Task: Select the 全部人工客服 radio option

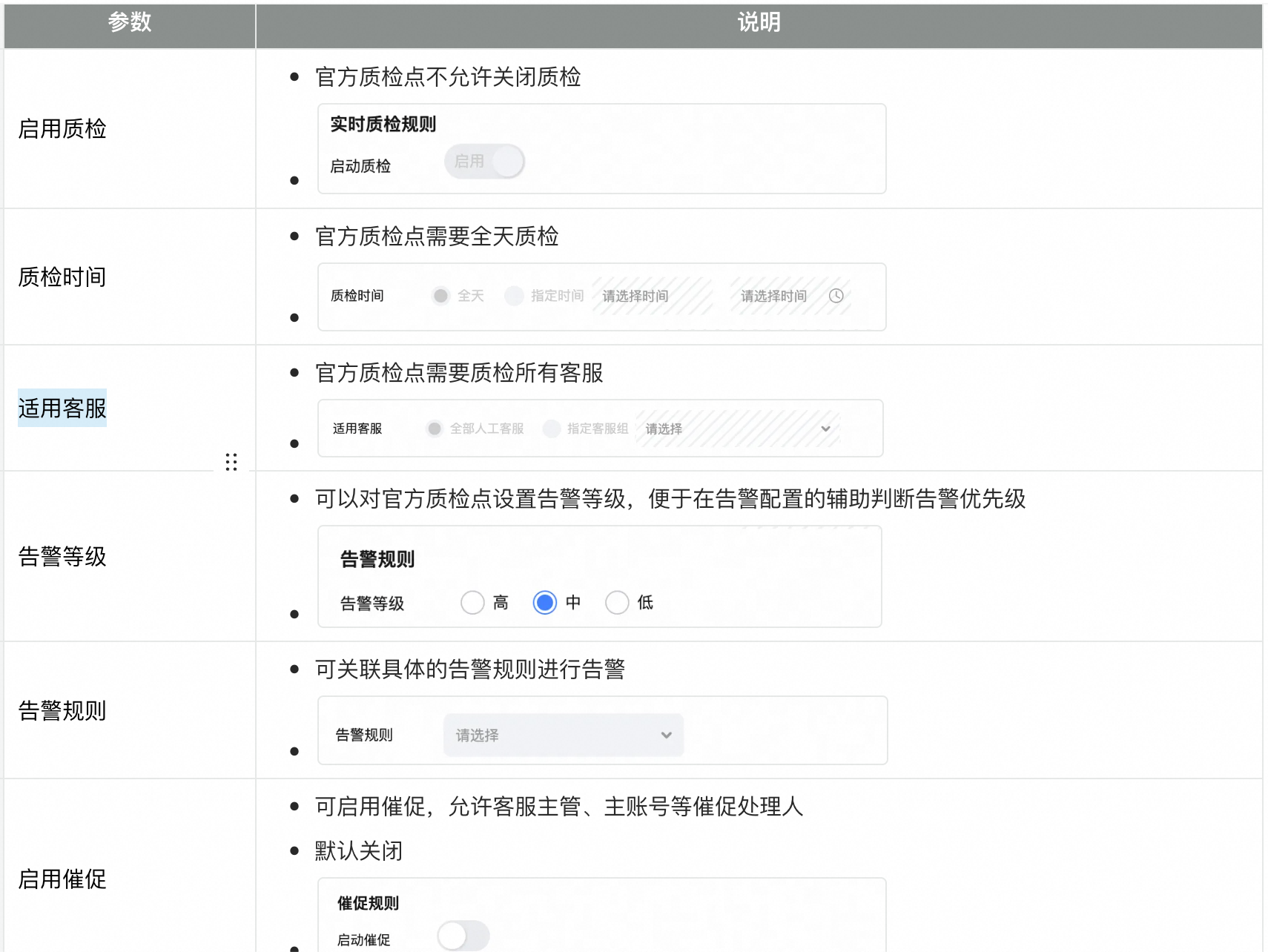Action: click(435, 429)
